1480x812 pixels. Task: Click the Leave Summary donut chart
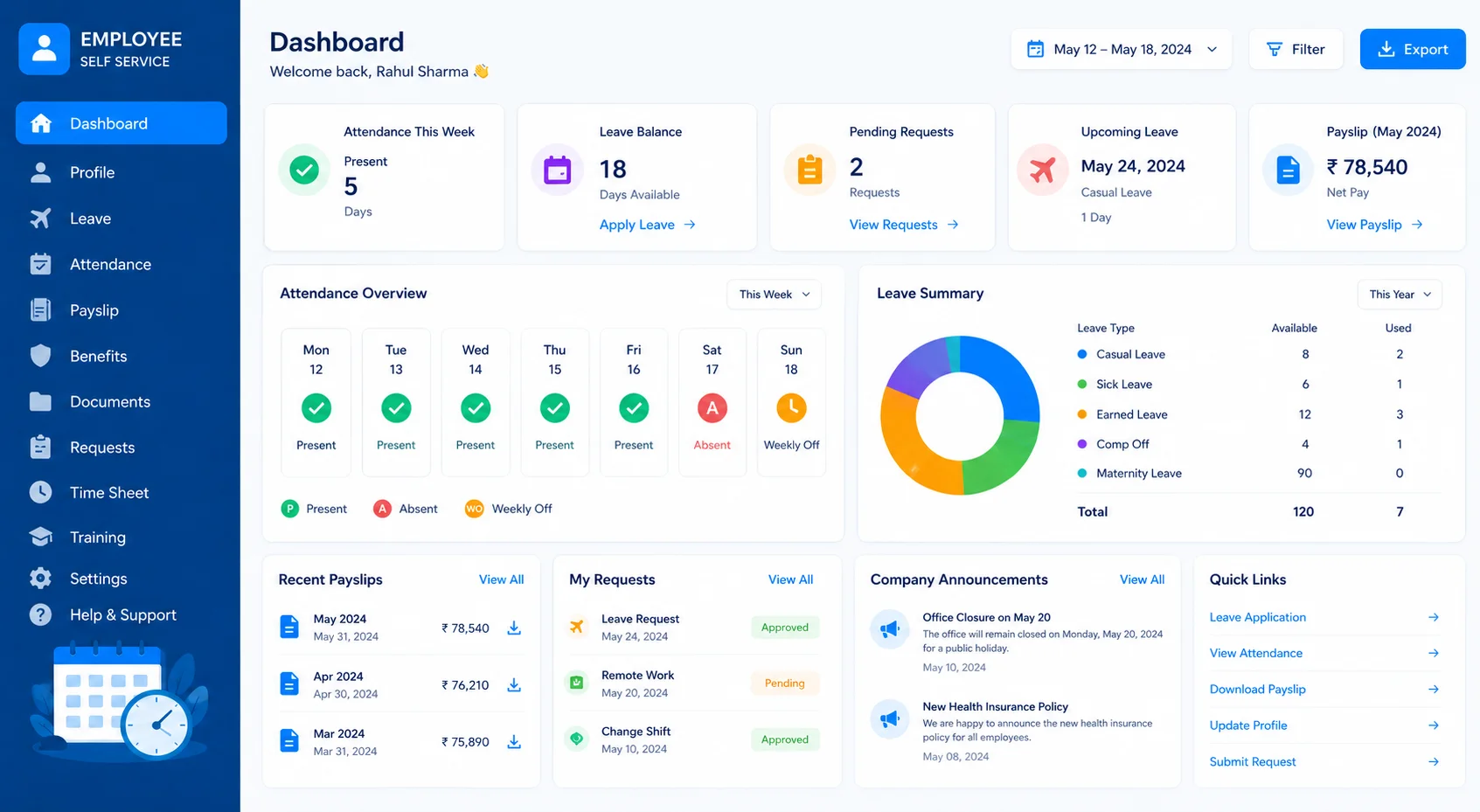tap(960, 415)
